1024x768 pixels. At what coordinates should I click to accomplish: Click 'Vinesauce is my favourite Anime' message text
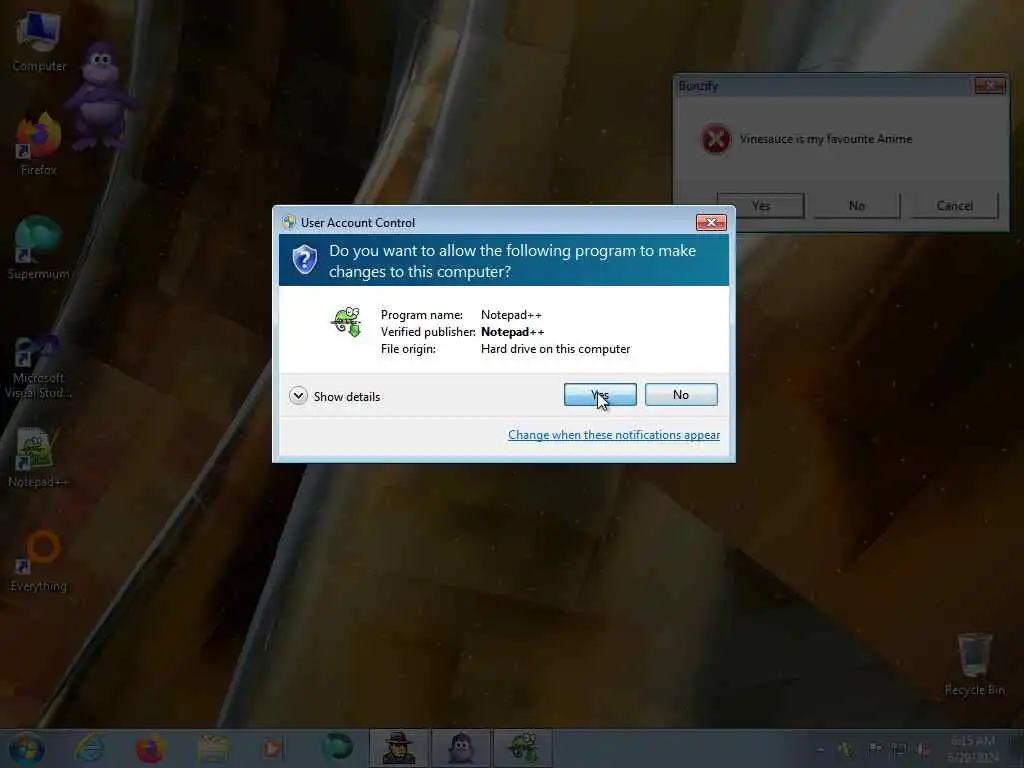[x=825, y=138]
